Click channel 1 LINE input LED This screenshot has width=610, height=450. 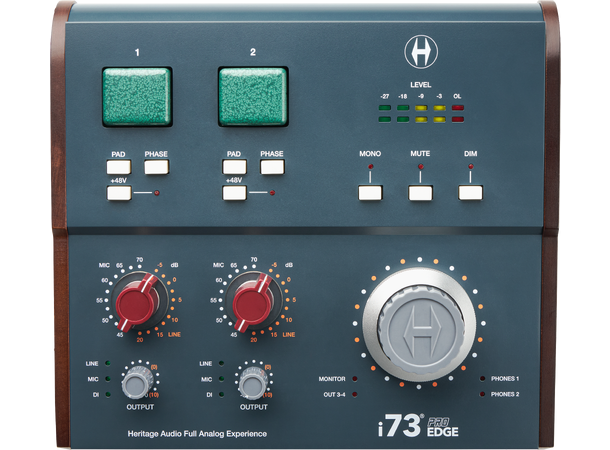(108, 363)
